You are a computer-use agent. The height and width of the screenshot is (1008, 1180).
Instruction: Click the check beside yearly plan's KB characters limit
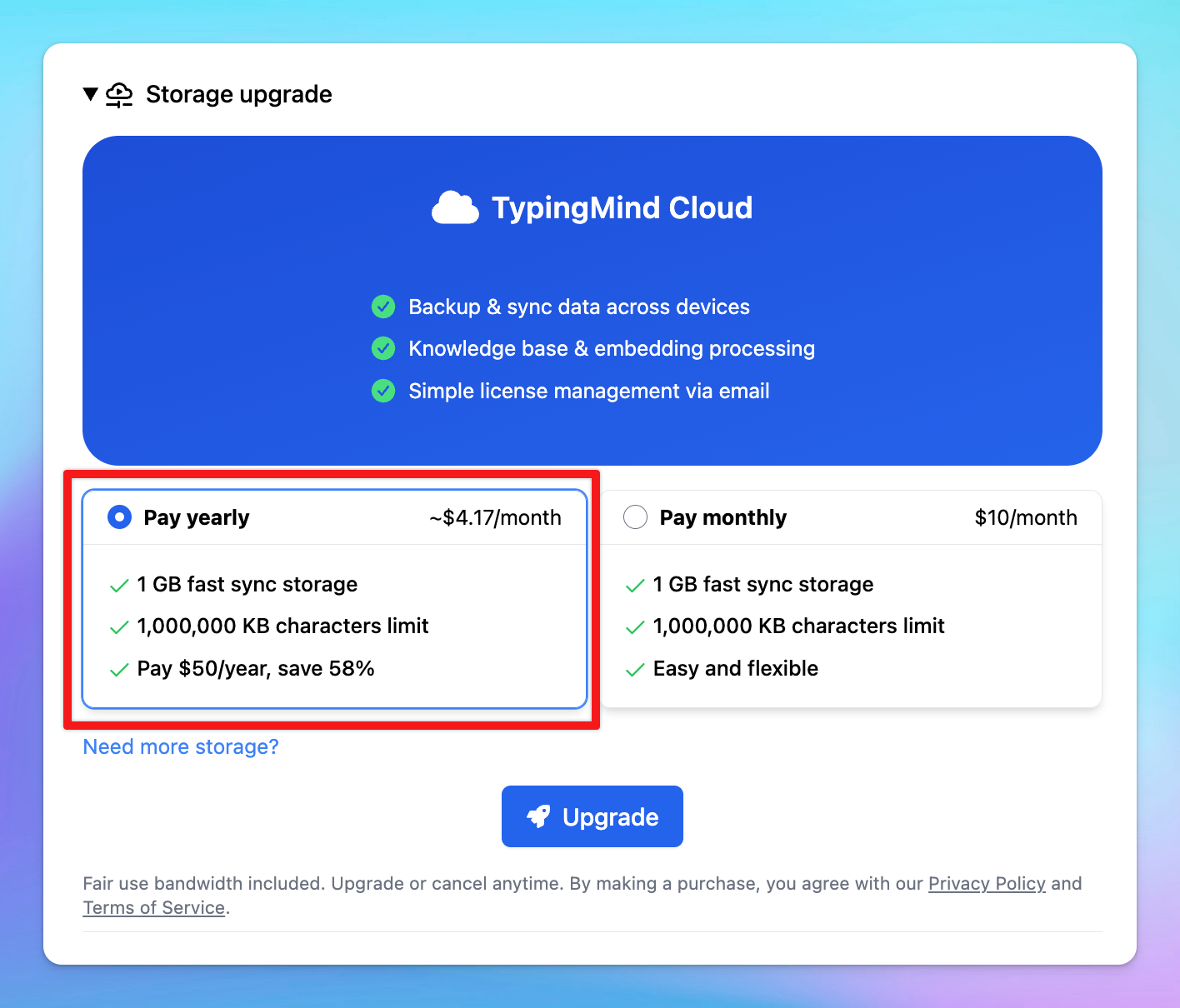click(119, 627)
